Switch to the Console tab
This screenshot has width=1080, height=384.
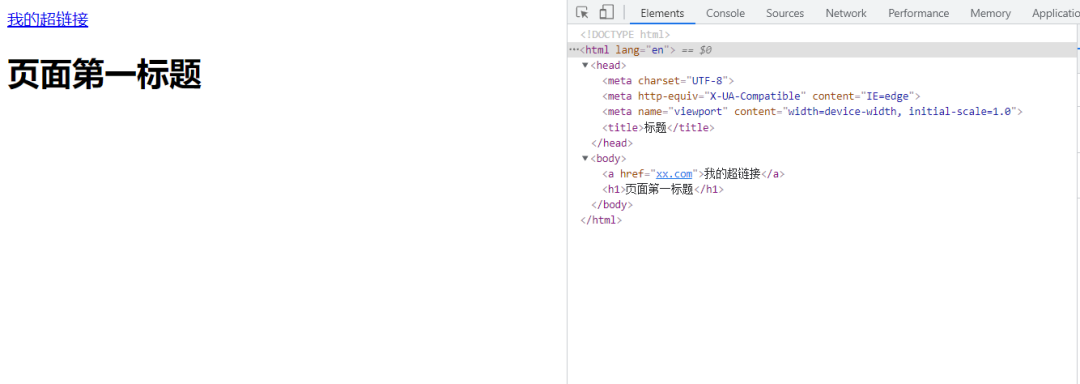(725, 13)
